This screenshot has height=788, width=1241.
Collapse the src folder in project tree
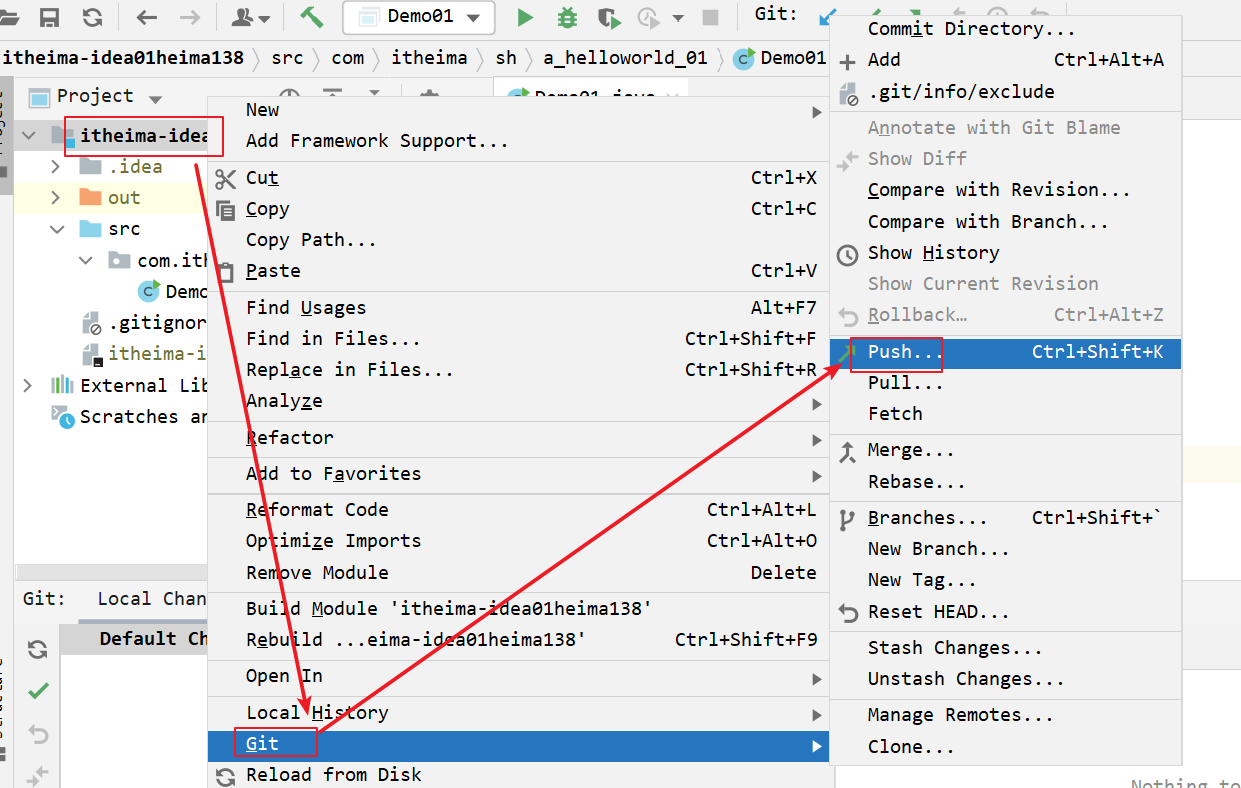pos(56,229)
